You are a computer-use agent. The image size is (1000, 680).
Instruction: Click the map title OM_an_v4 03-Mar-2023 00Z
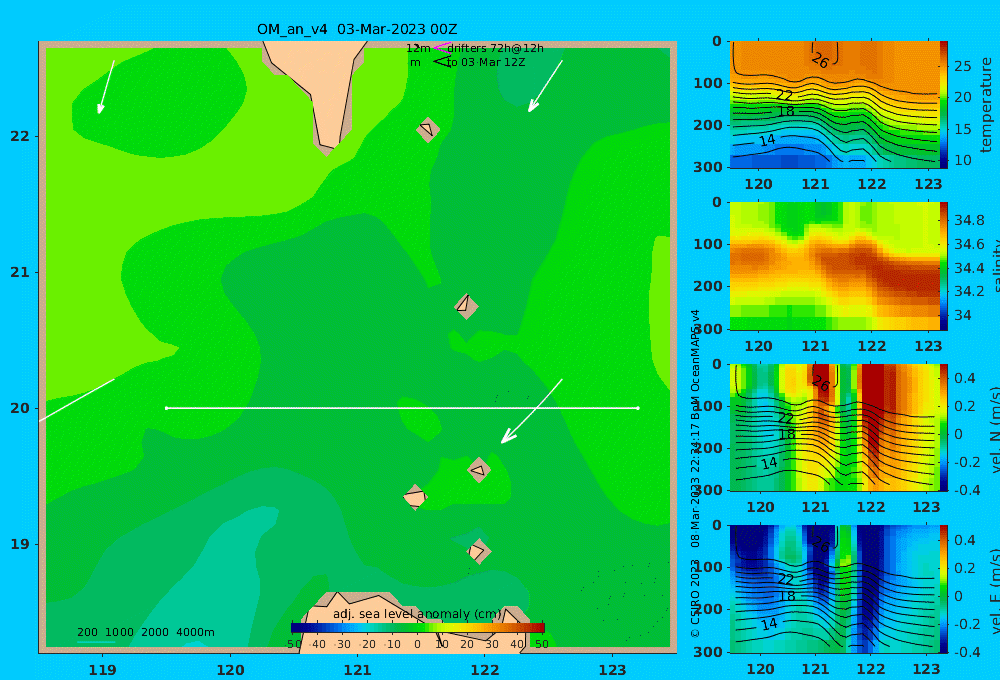point(357,29)
